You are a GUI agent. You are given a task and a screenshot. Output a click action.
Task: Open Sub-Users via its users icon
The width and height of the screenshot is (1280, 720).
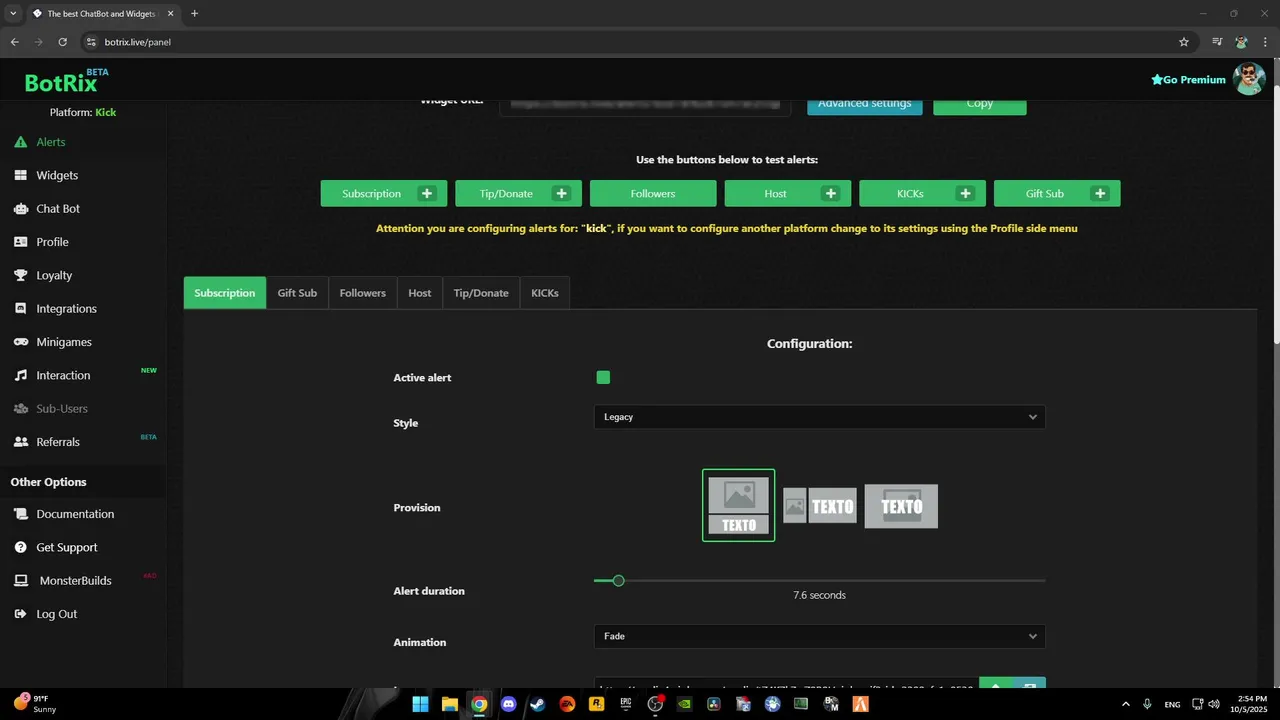[20, 409]
